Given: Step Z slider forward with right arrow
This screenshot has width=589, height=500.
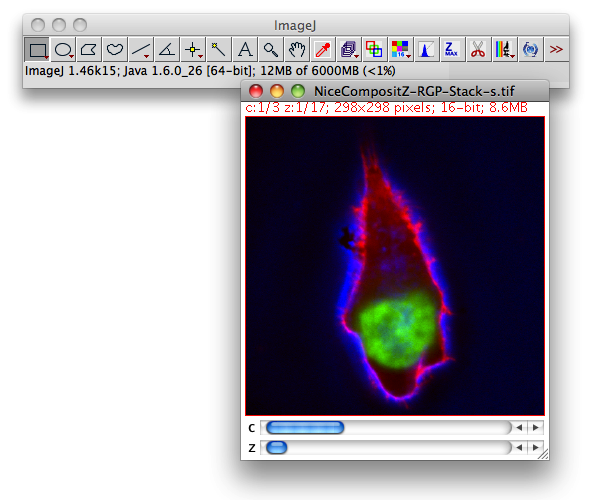Looking at the screenshot, I should pyautogui.click(x=536, y=447).
